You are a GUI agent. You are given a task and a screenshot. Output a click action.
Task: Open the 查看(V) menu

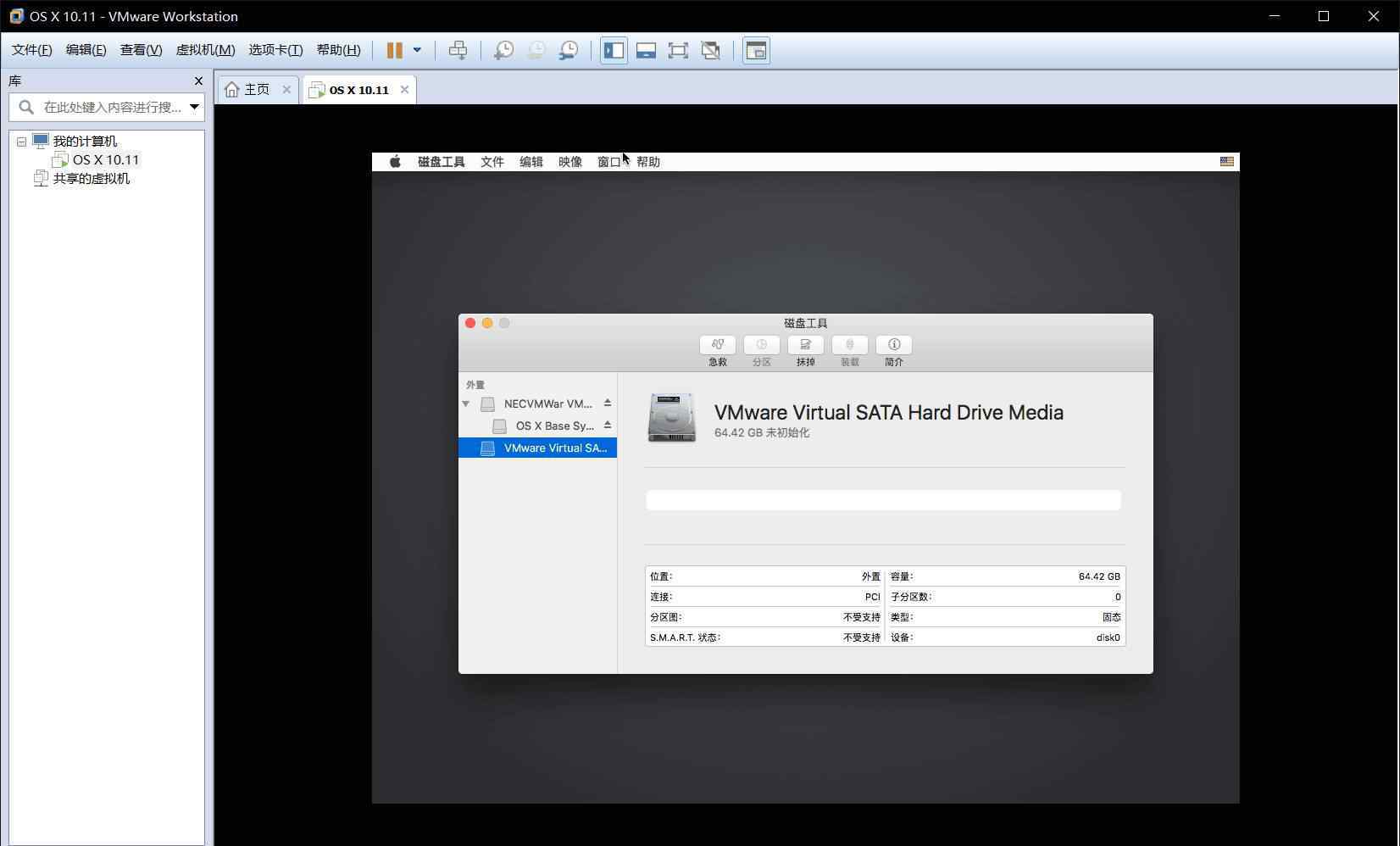point(141,50)
